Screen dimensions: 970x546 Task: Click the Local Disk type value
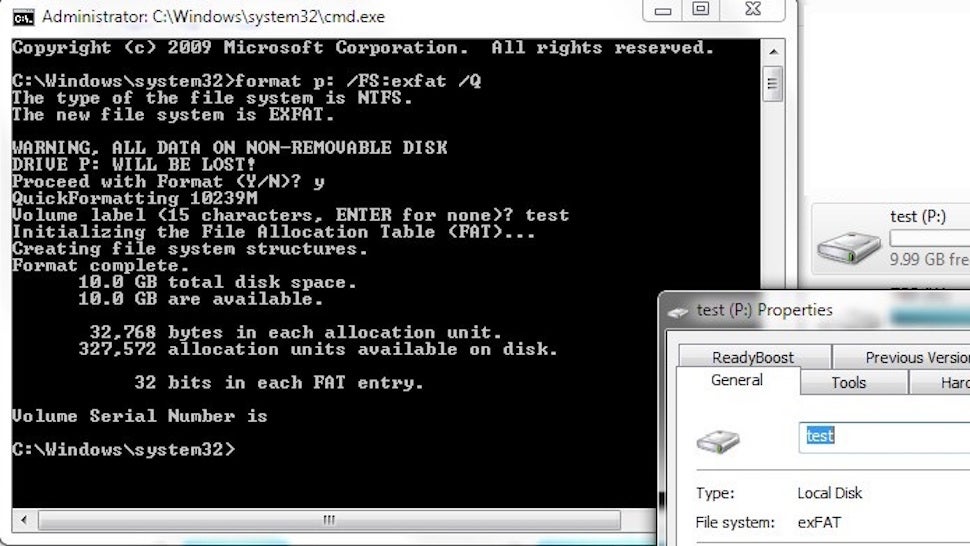[830, 493]
